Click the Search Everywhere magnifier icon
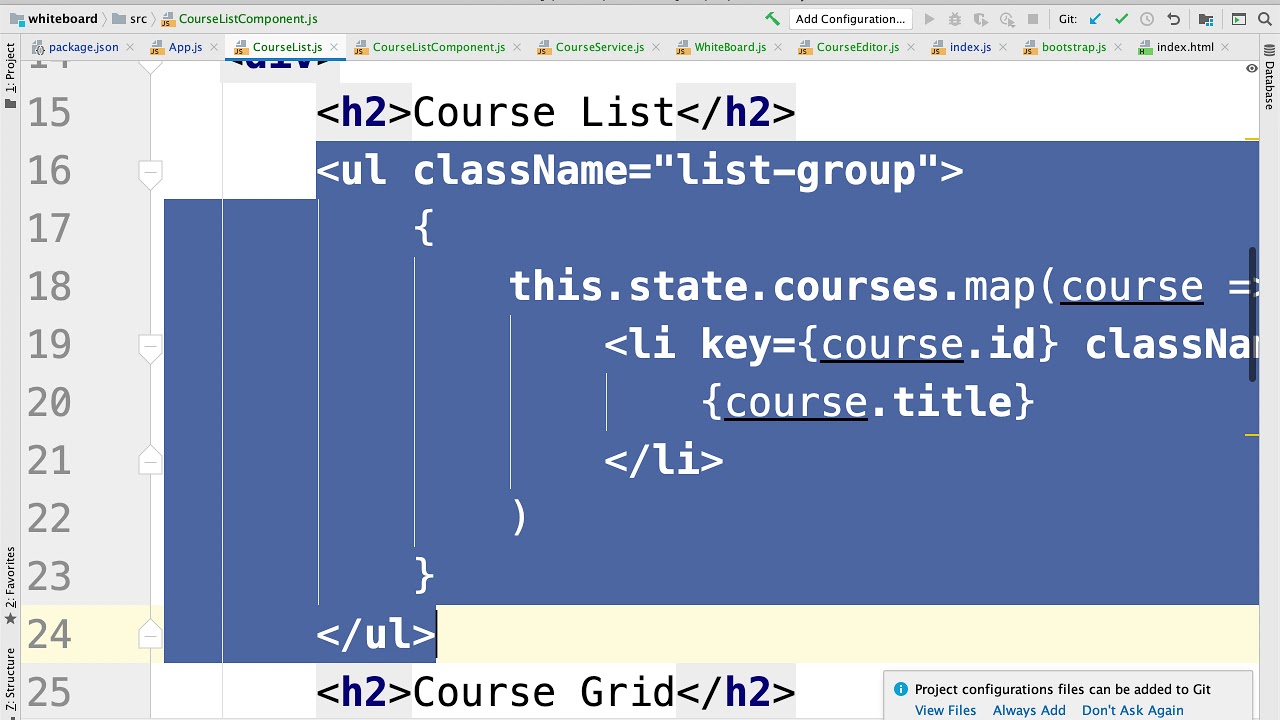Screen dimensions: 1280x720 pos(1266,19)
